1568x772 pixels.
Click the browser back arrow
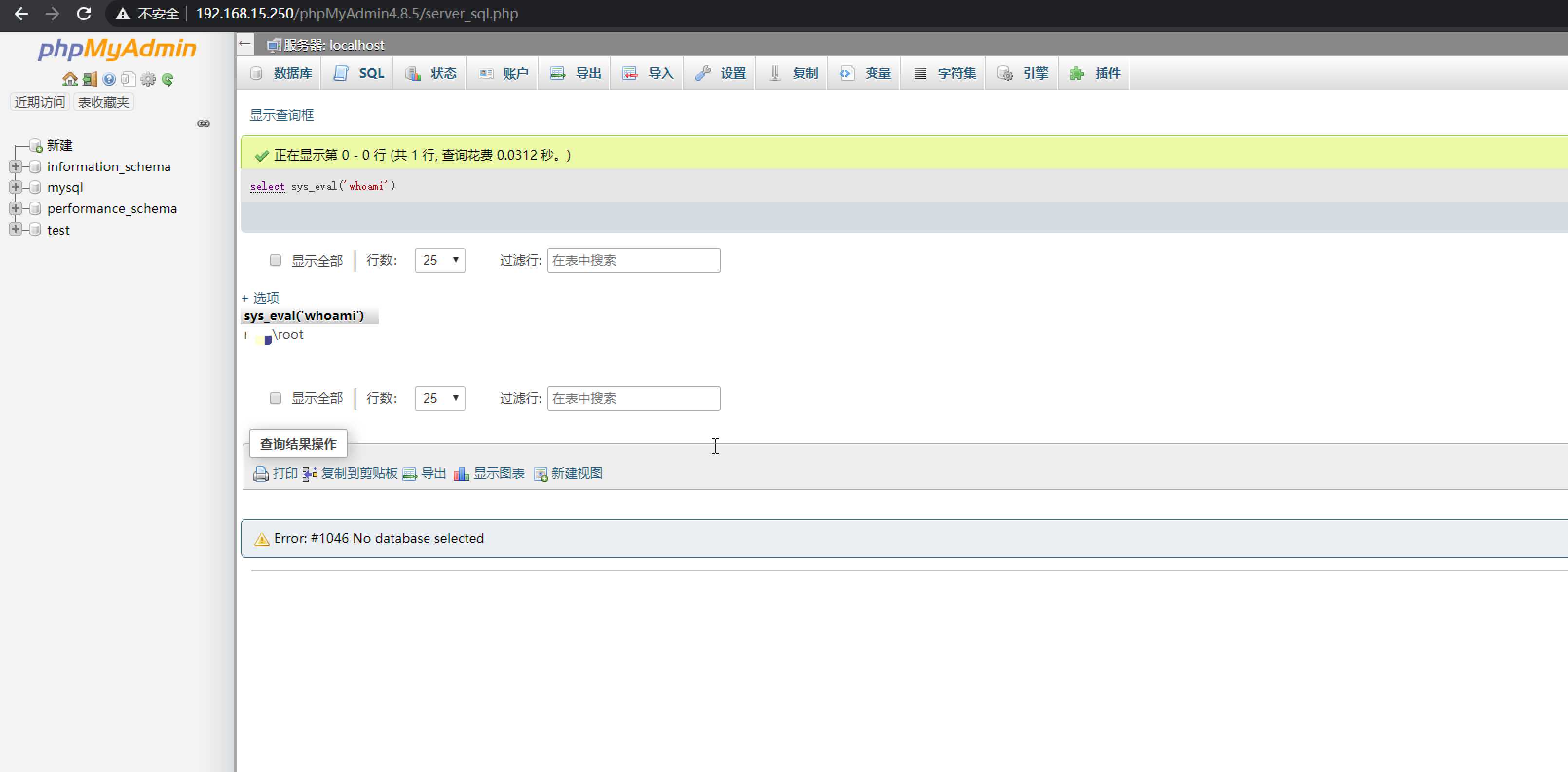[21, 13]
